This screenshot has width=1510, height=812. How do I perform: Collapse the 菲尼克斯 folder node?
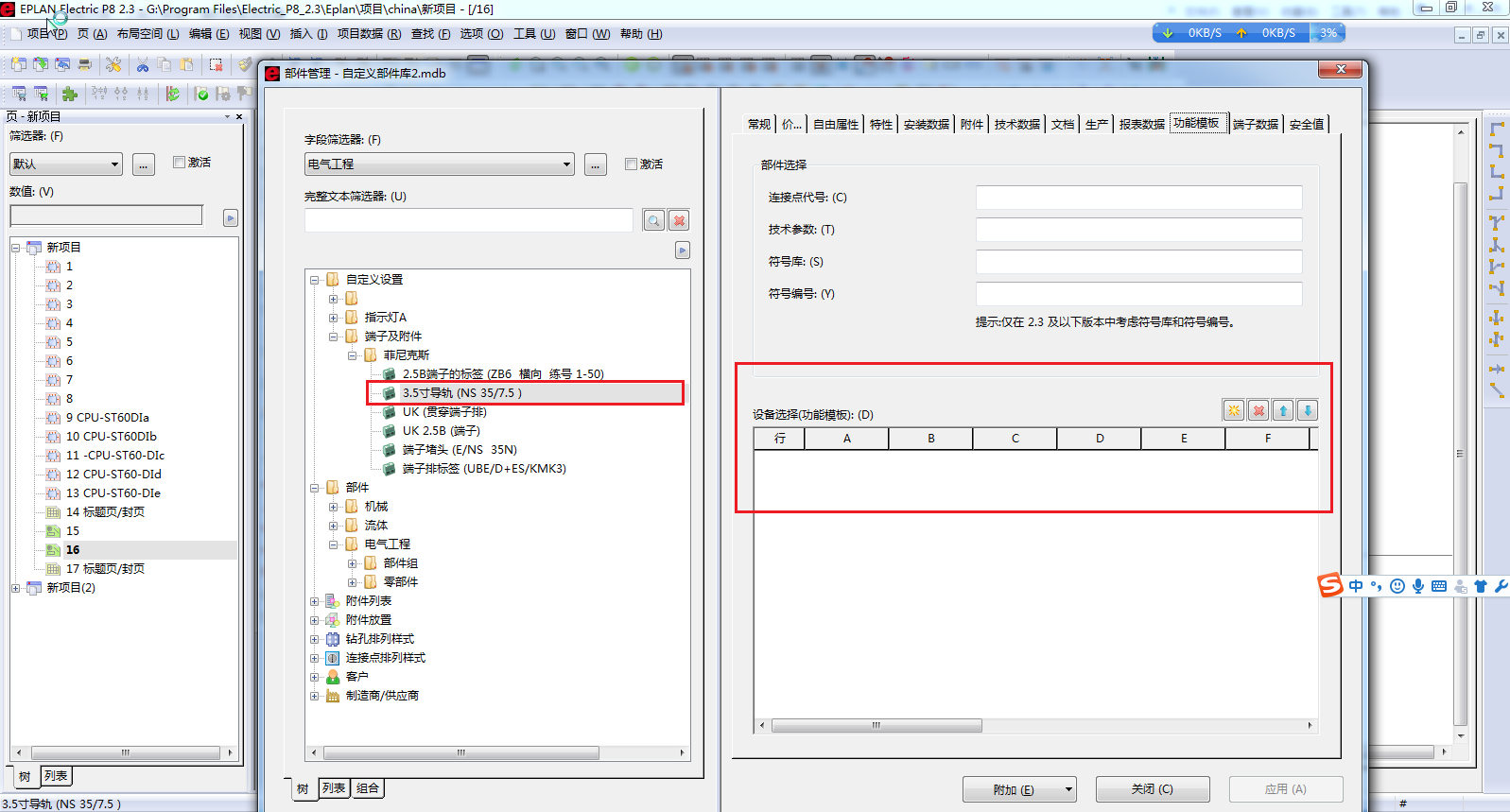click(352, 355)
